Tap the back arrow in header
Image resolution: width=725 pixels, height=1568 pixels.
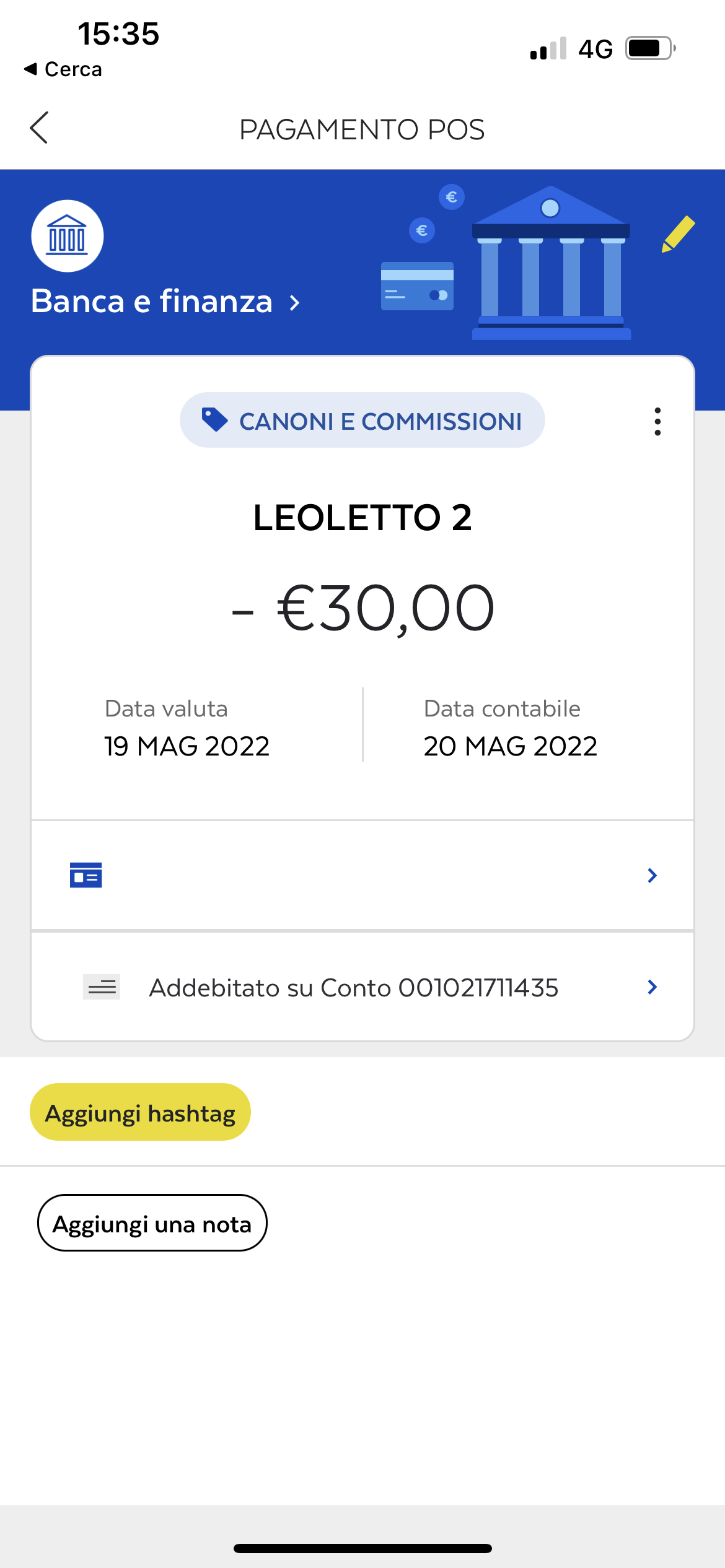click(x=39, y=128)
